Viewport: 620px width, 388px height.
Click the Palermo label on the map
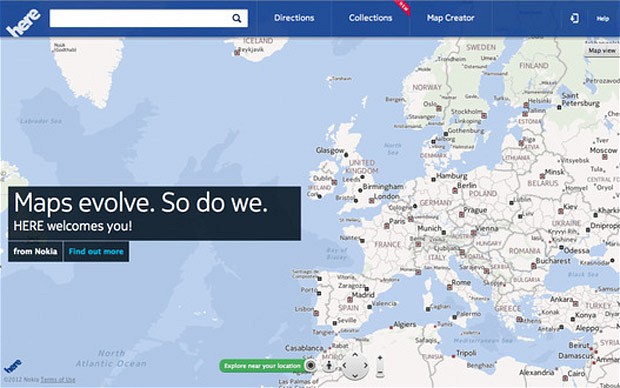point(469,314)
